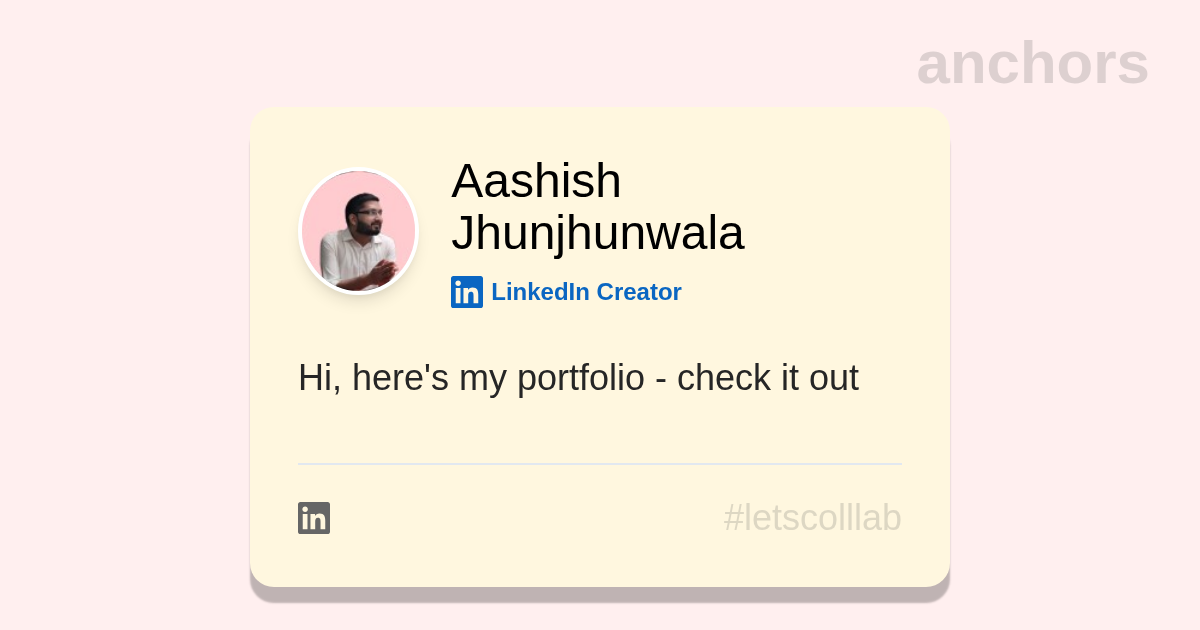Click the phrase "check it out"
1200x630 pixels.
click(767, 378)
